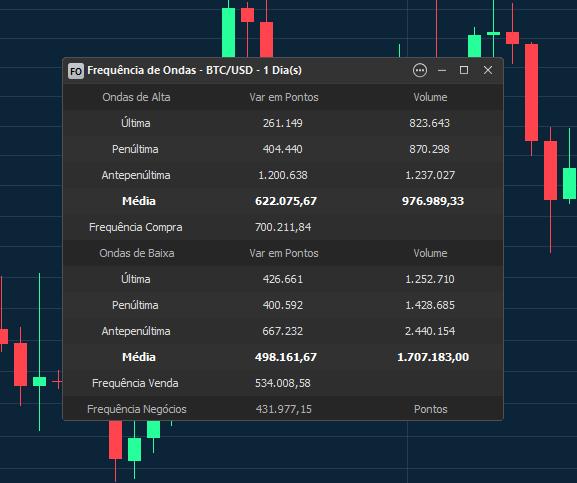Click the window title 'Frequência de Ondas - BTC/USD'
Viewport: 577px width, 483px height.
click(x=170, y=70)
